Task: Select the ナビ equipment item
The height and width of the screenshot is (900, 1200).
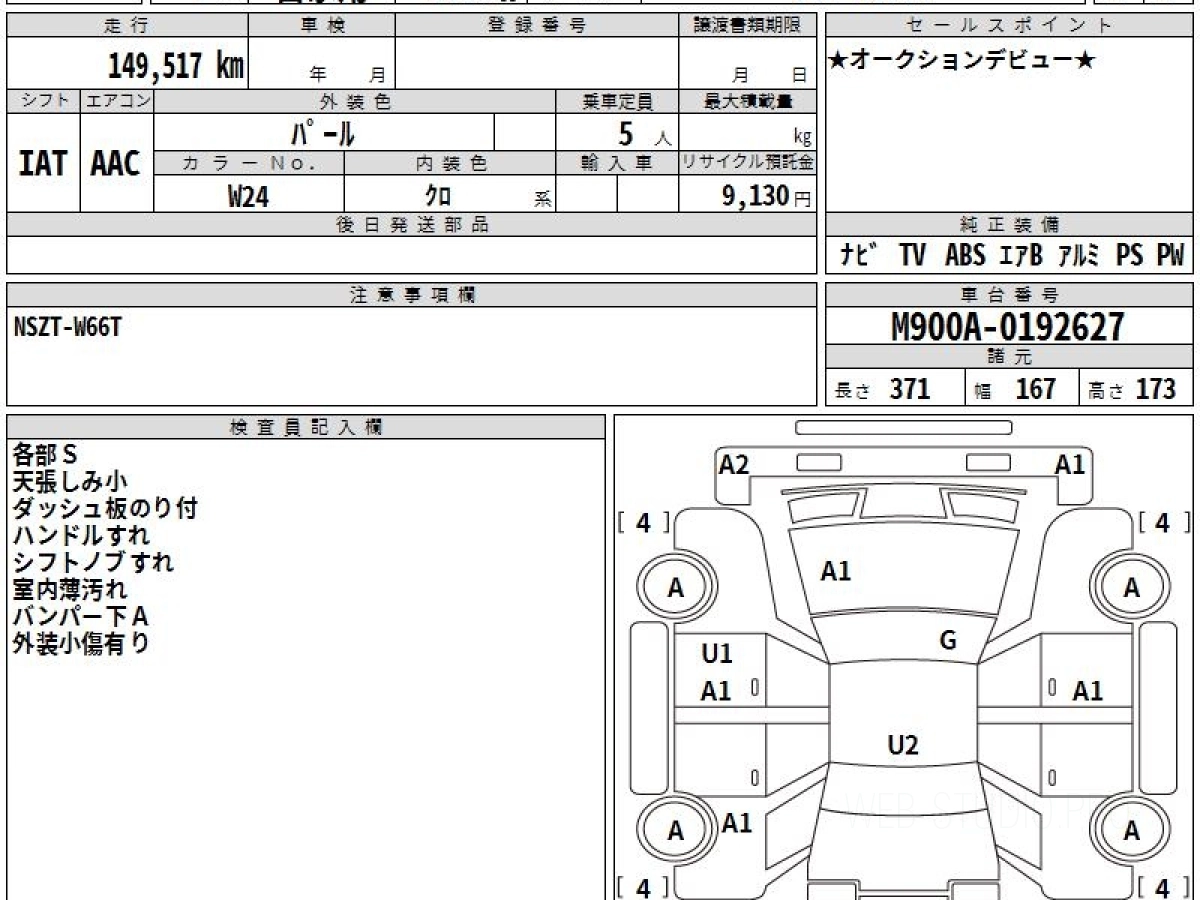Action: coord(859,256)
